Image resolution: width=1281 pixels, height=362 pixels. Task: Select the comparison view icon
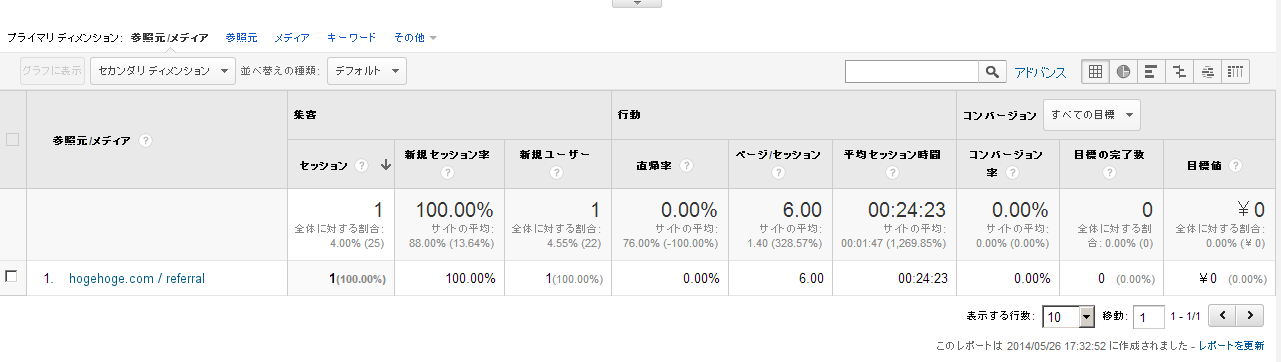1181,71
